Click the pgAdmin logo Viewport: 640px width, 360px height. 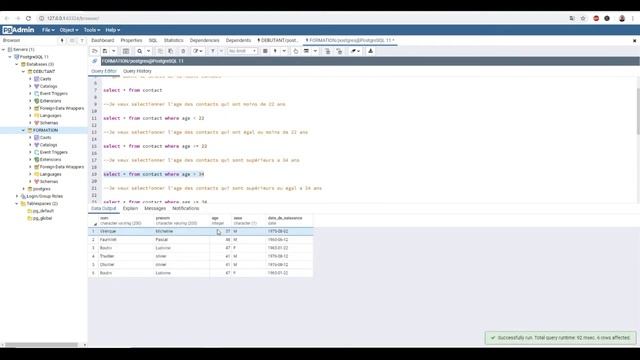(x=18, y=30)
